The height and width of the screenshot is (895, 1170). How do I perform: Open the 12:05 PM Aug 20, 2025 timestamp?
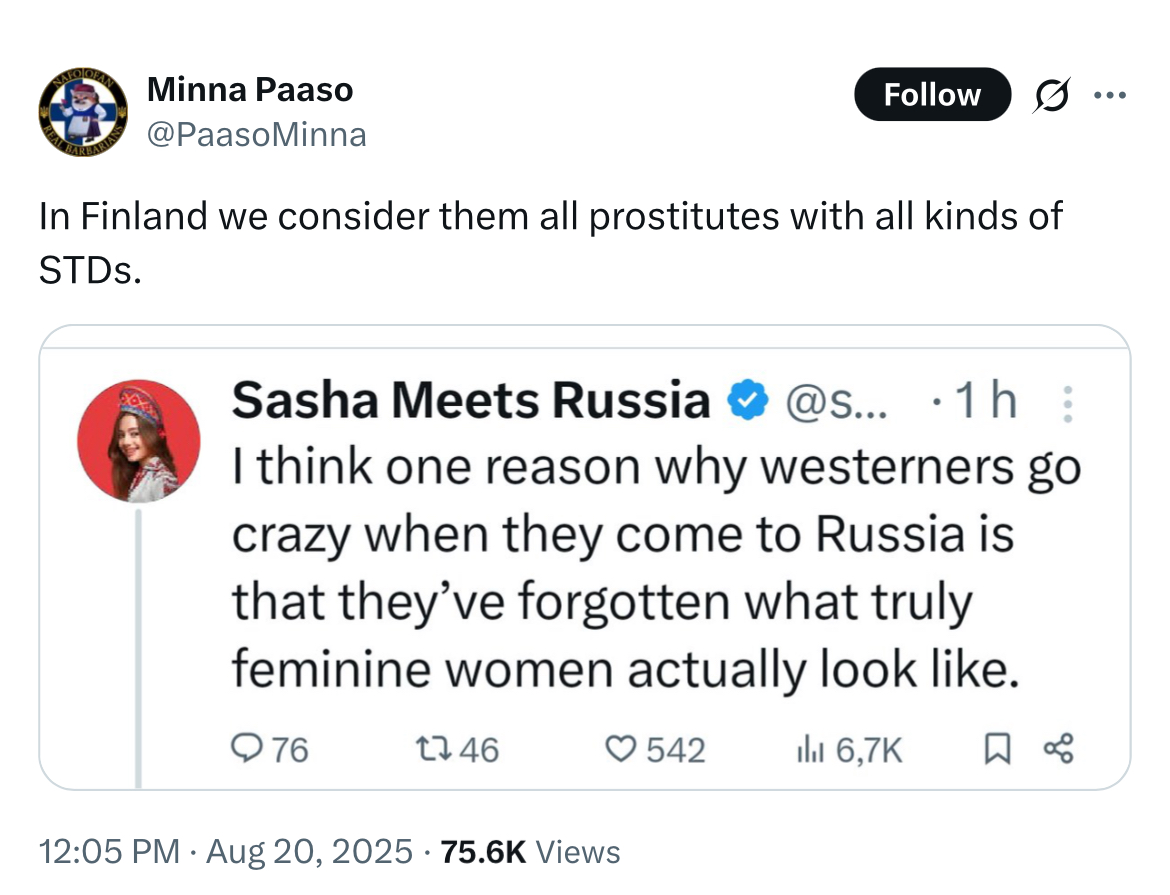coord(225,852)
